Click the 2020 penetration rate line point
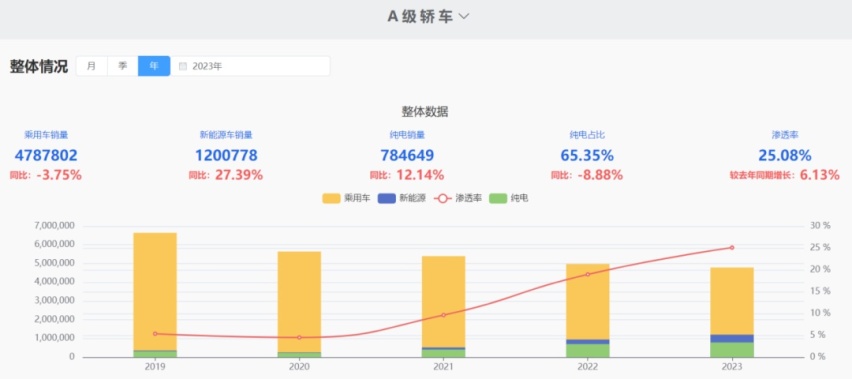The image size is (852, 379). 299,337
